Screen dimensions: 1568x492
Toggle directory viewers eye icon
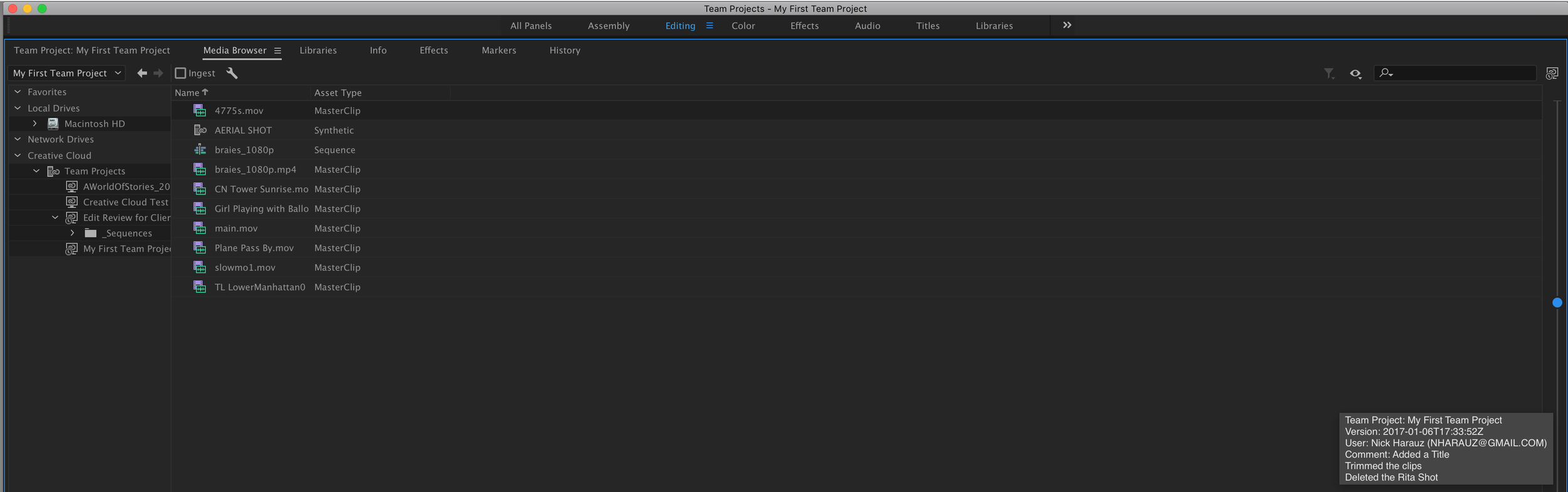pyautogui.click(x=1355, y=74)
